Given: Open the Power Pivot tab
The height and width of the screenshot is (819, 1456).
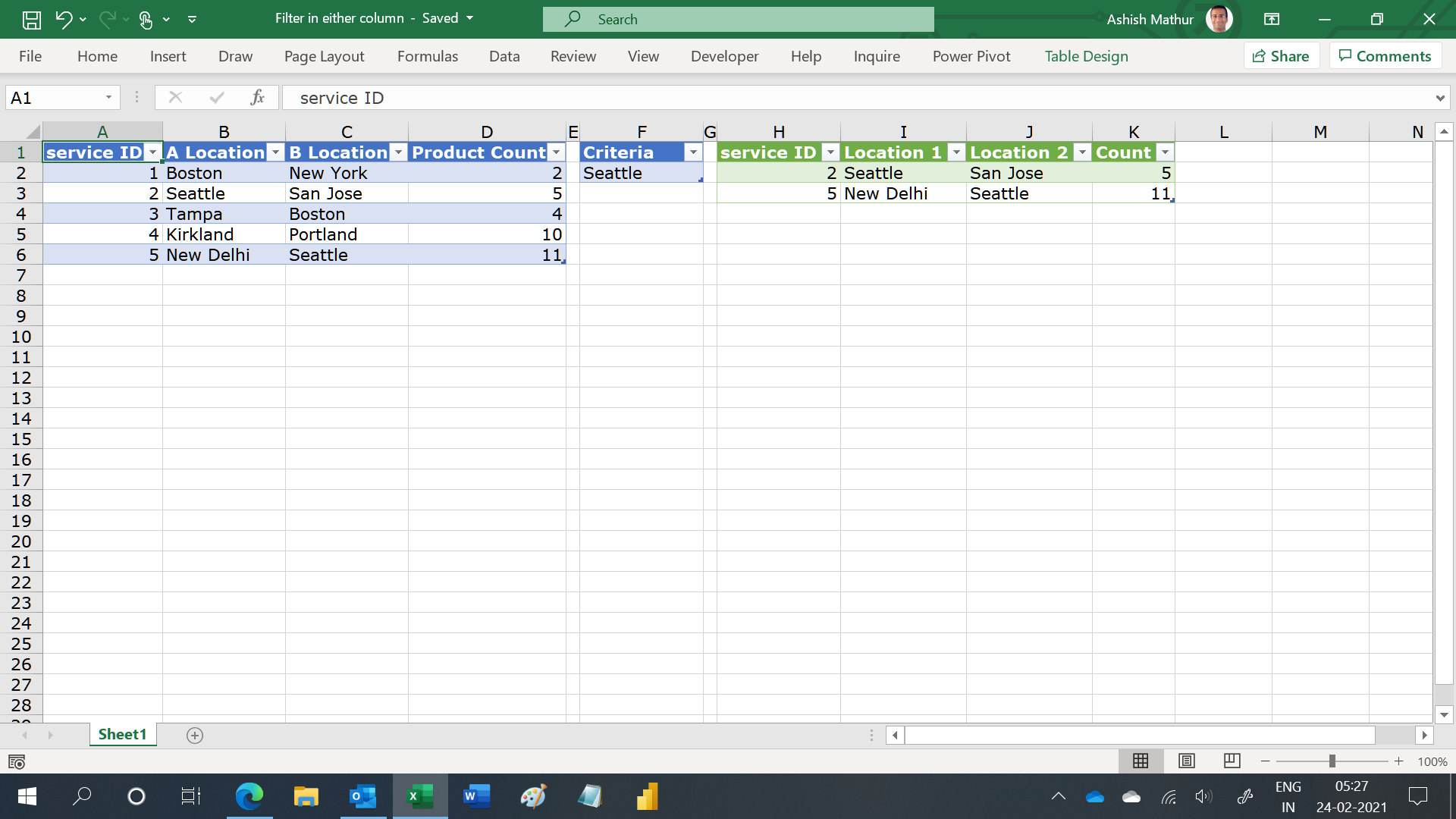Looking at the screenshot, I should point(971,56).
